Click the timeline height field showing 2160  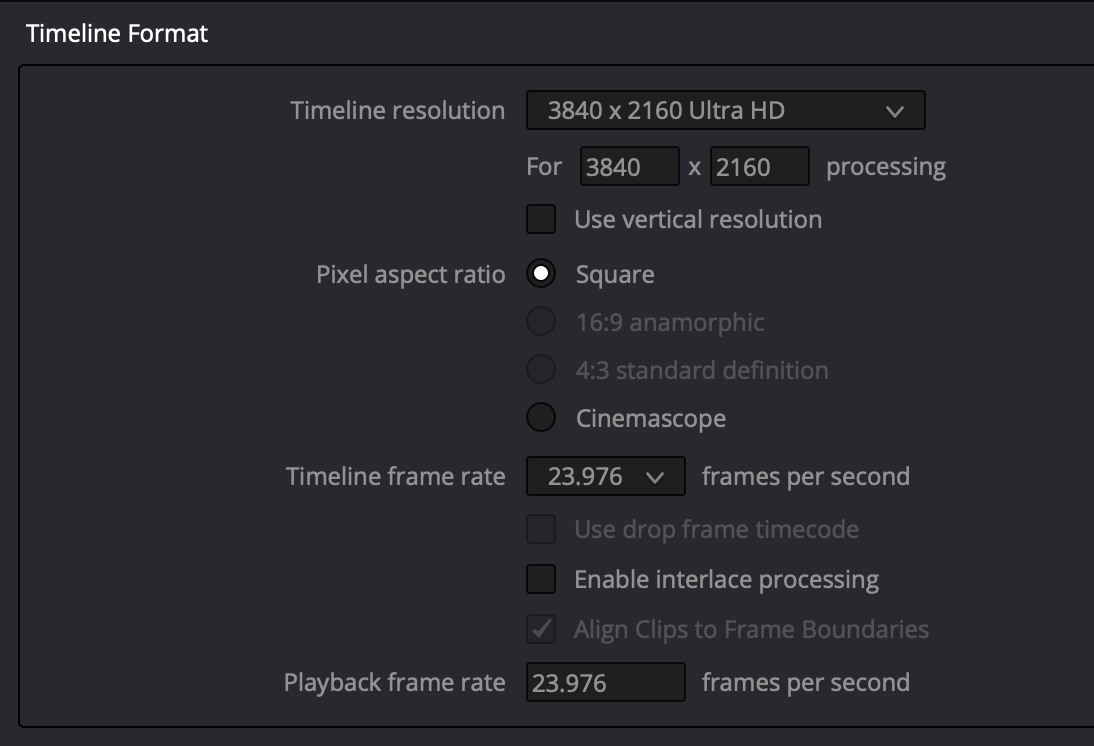[x=759, y=167]
